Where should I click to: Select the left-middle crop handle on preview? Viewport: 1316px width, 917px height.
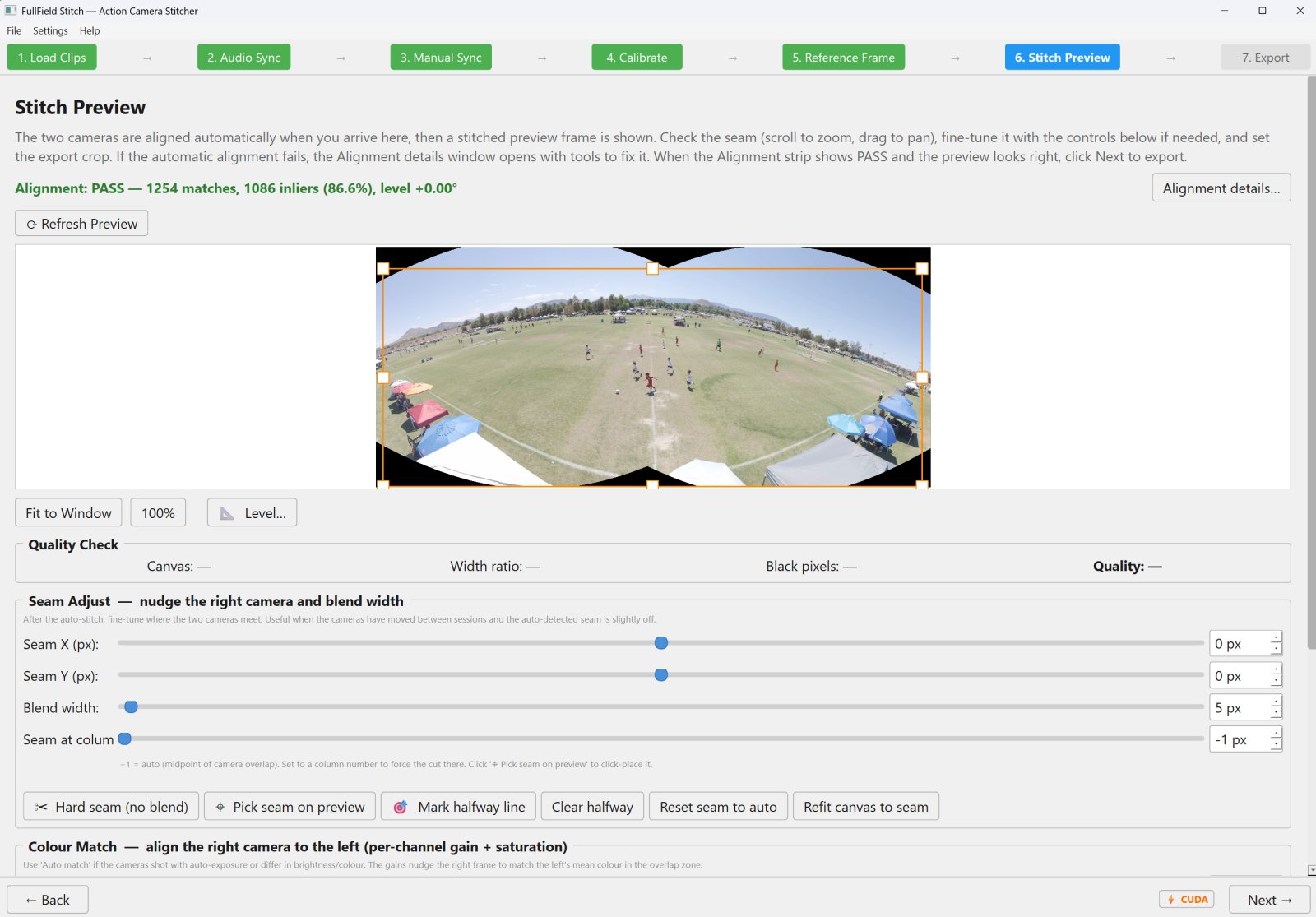(x=382, y=377)
